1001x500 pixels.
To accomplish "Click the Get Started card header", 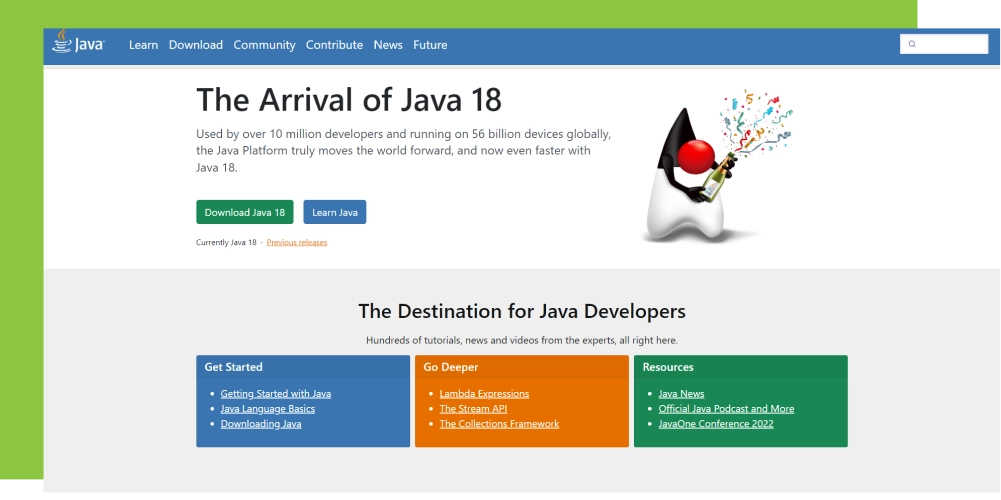I will coord(303,367).
